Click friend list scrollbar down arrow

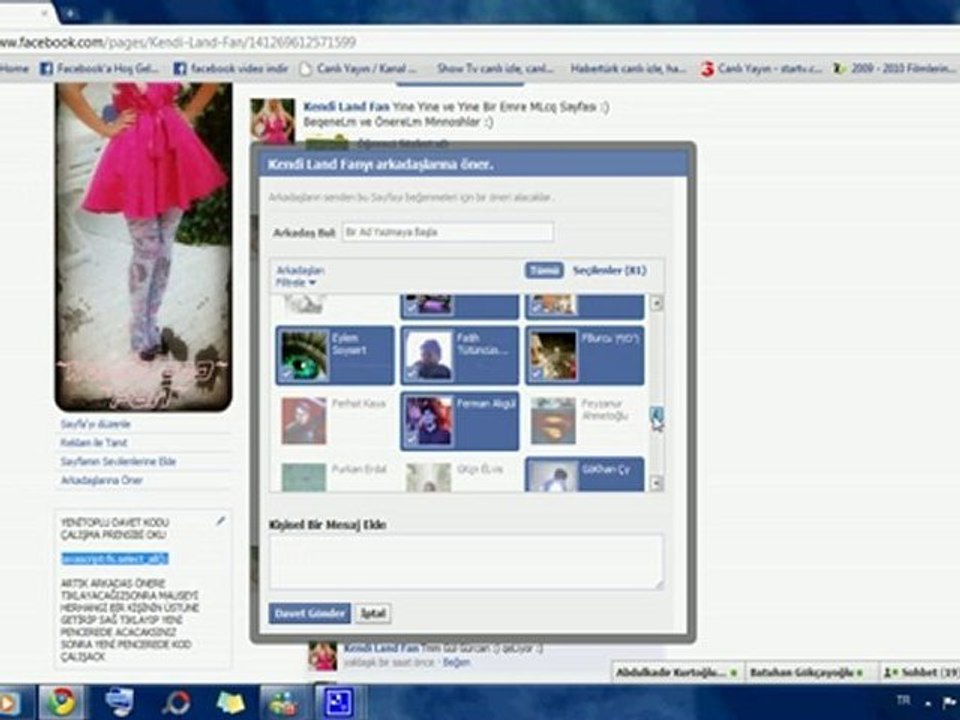click(x=656, y=484)
